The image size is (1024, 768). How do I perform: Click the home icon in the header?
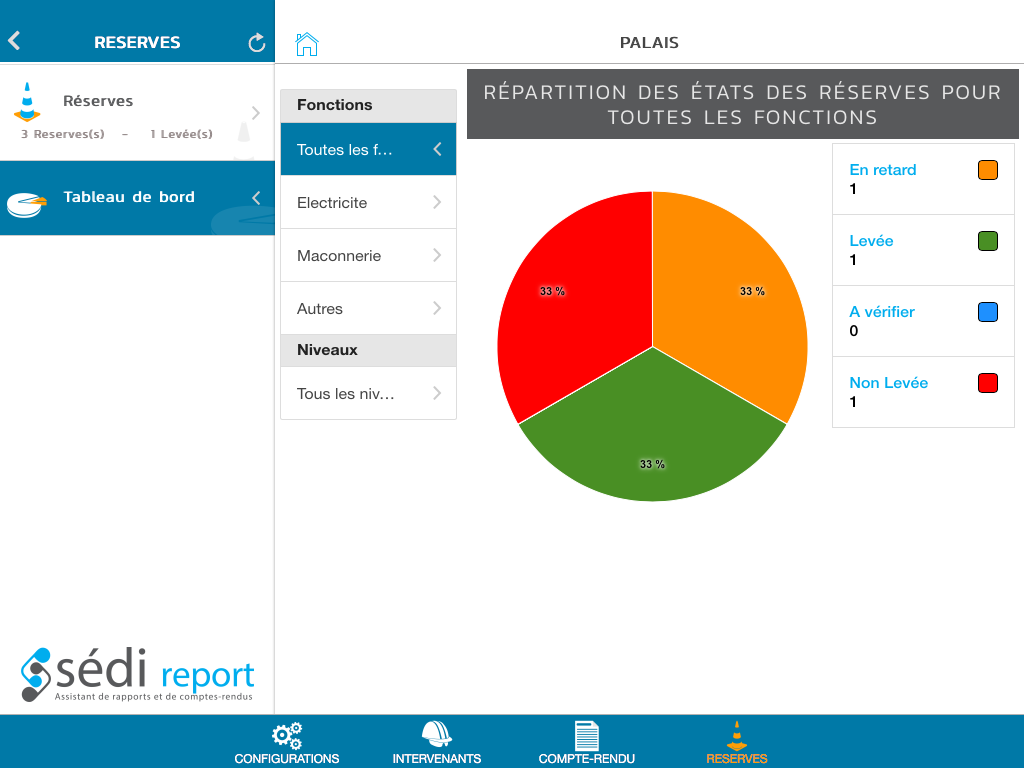pyautogui.click(x=307, y=44)
